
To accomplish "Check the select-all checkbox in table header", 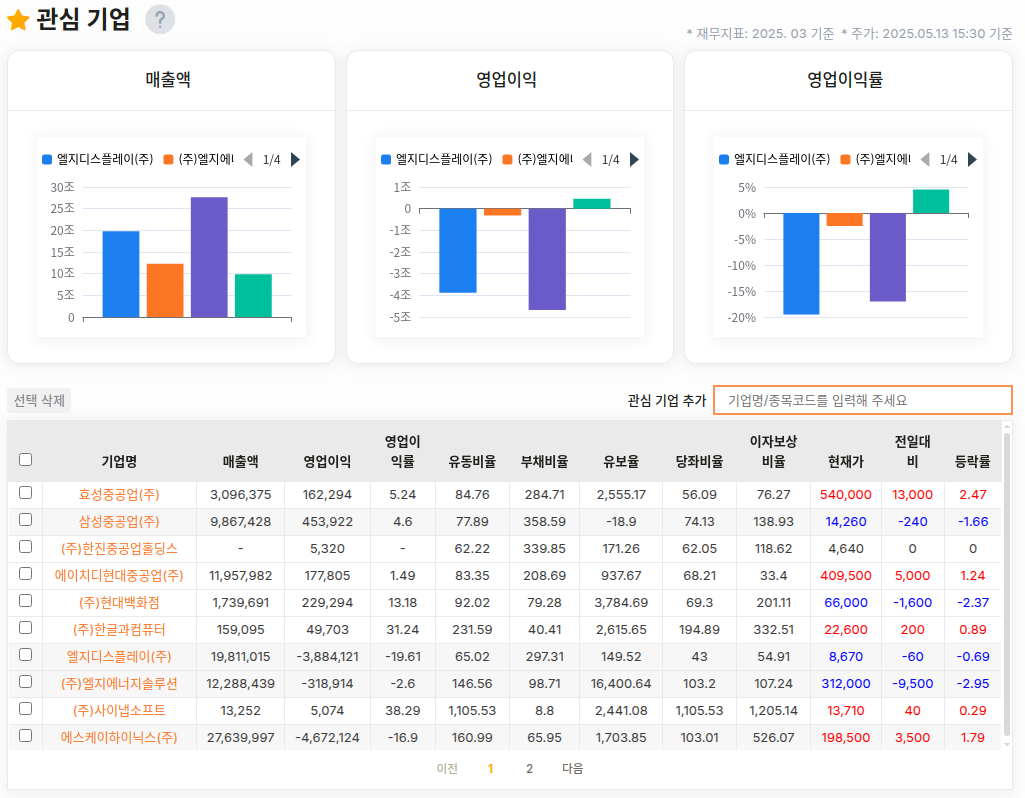I will click(x=25, y=459).
